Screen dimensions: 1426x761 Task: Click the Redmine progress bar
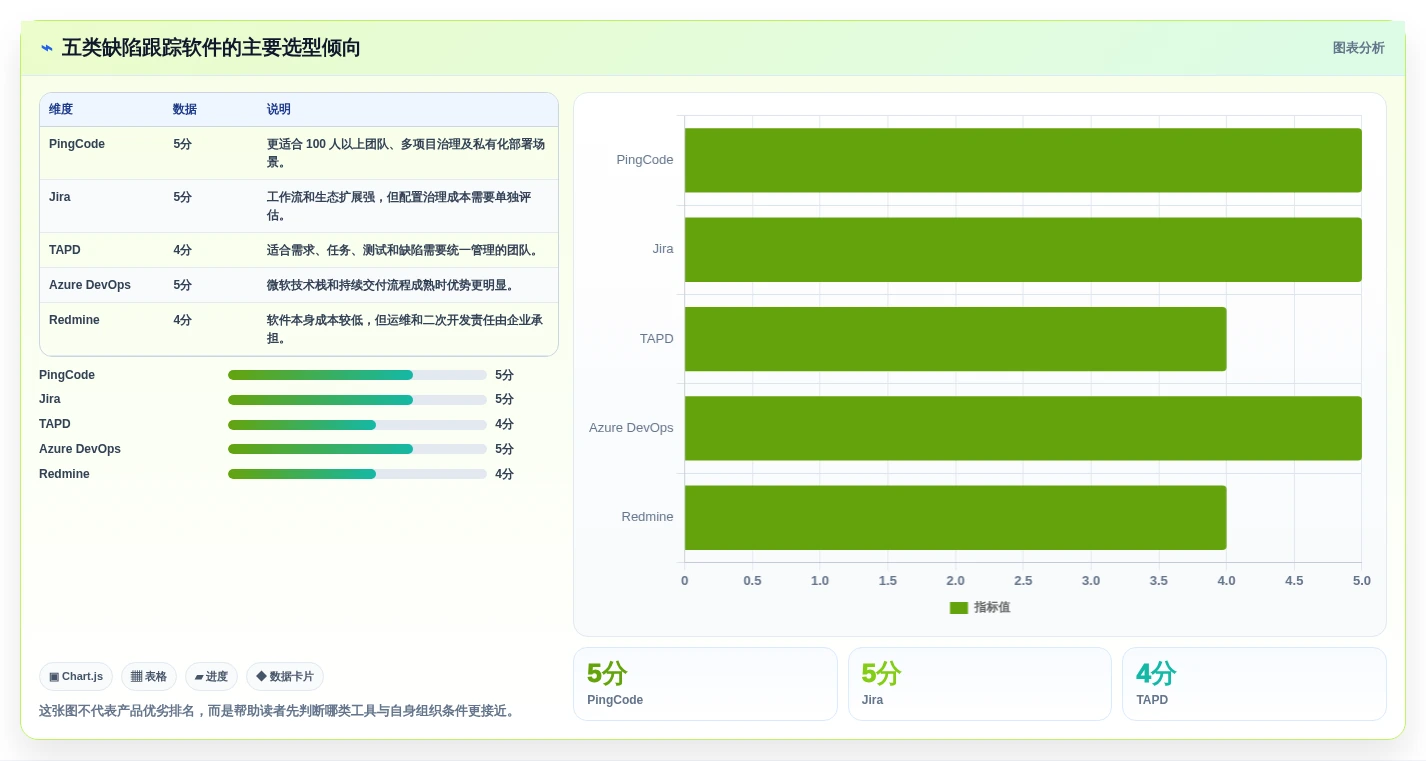(x=357, y=474)
